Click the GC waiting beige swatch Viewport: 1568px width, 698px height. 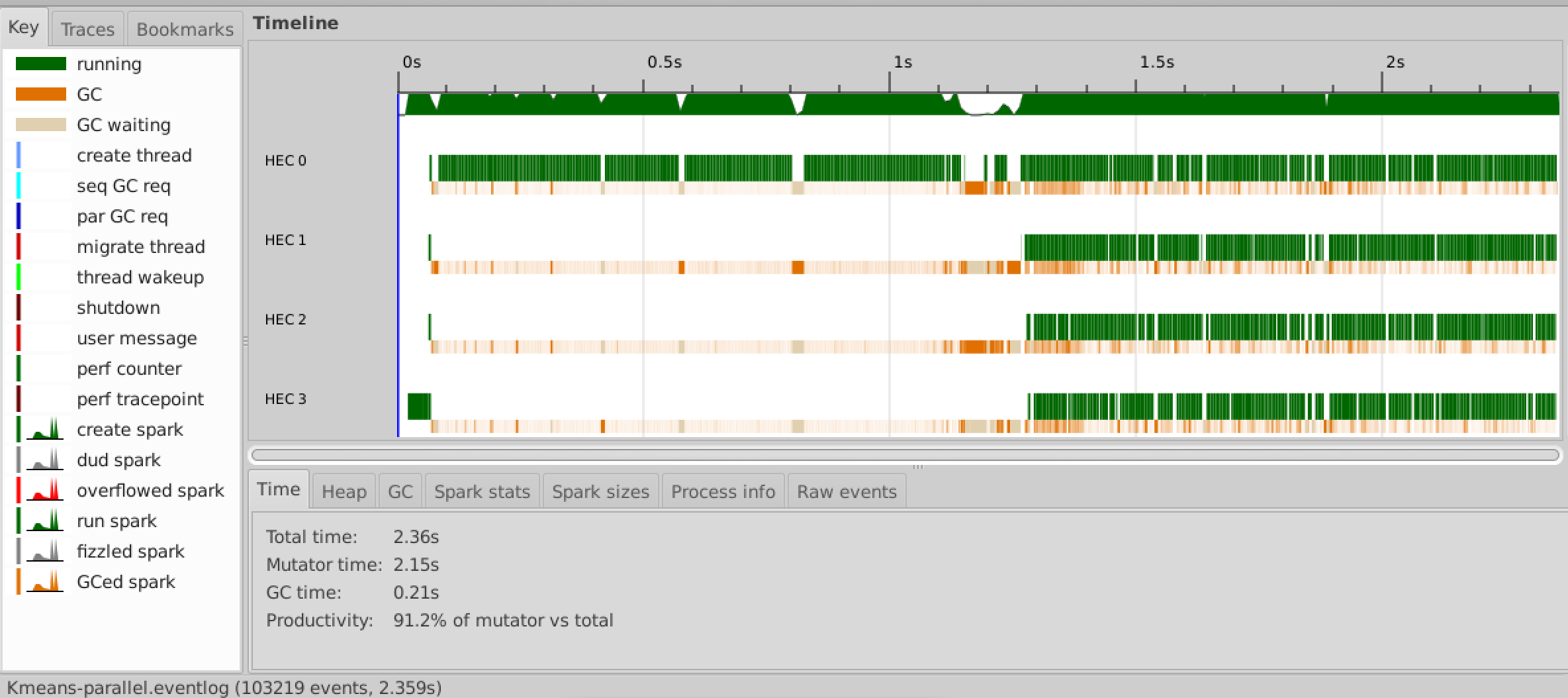[x=41, y=125]
